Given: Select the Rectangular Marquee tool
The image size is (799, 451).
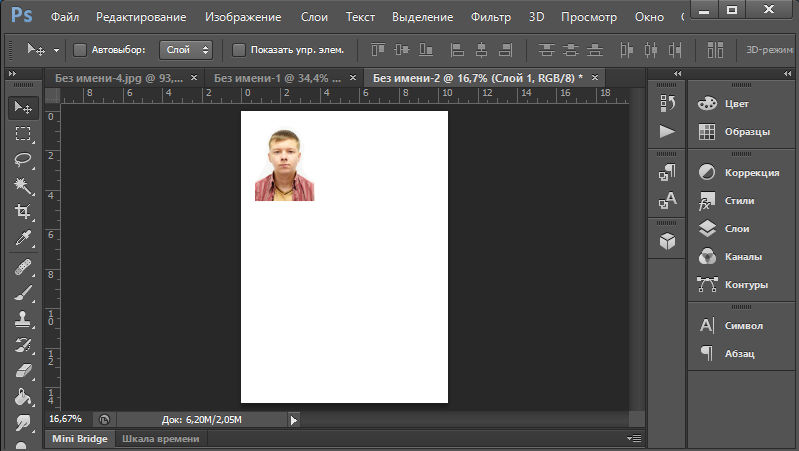Looking at the screenshot, I should (x=23, y=133).
